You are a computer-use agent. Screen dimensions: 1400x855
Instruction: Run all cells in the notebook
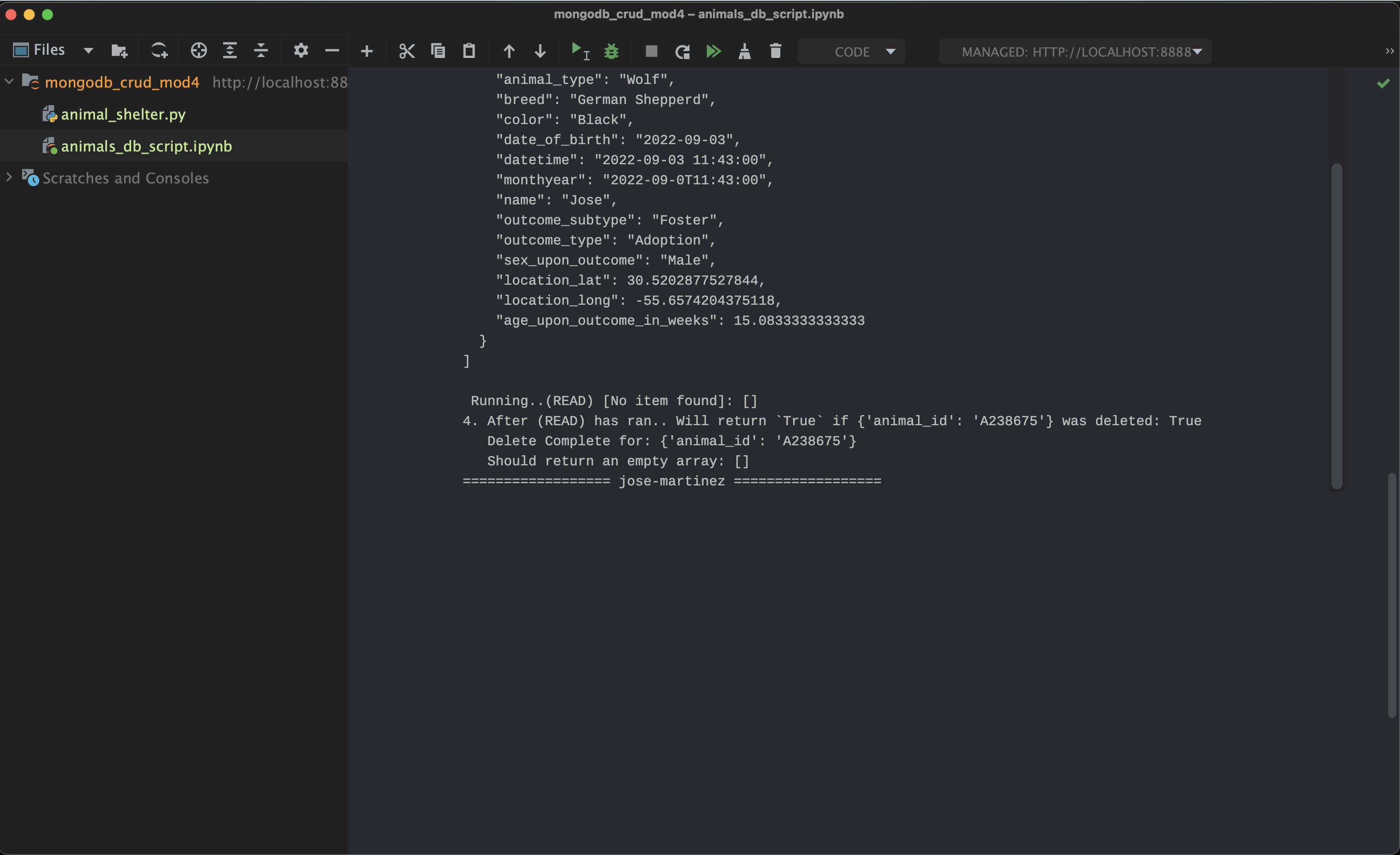pyautogui.click(x=714, y=51)
